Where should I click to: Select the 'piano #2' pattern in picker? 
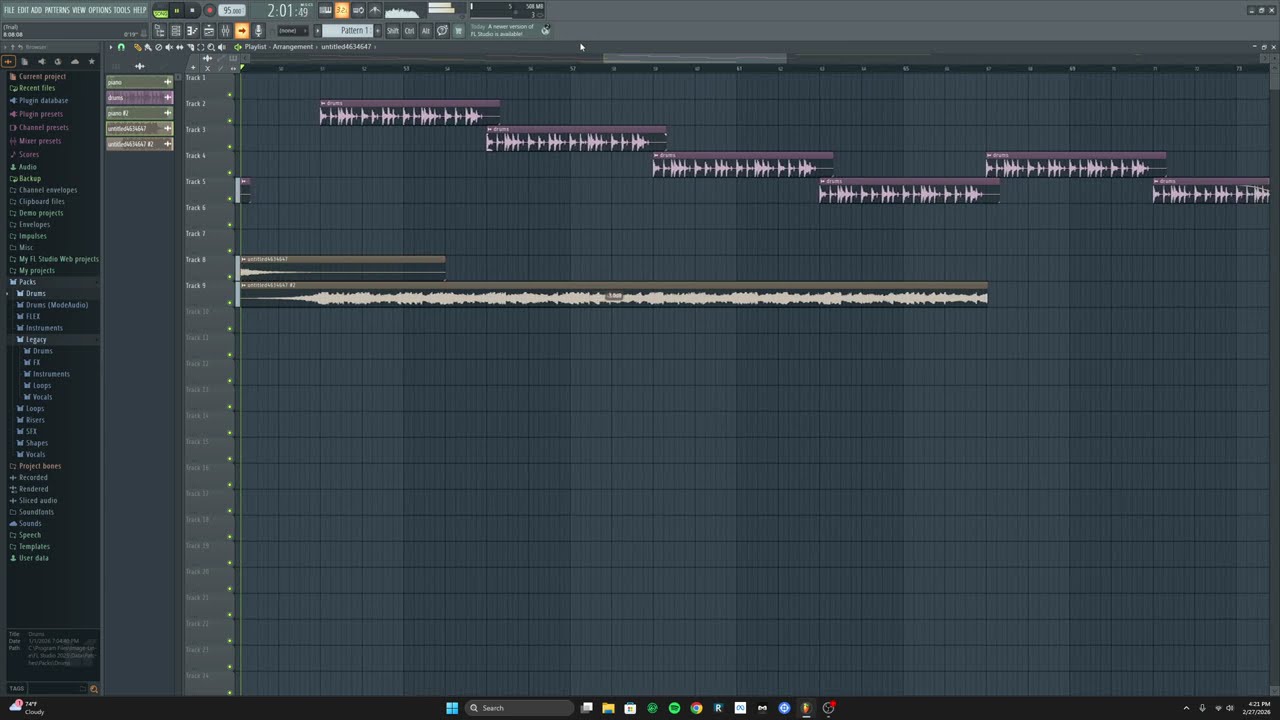click(x=139, y=113)
